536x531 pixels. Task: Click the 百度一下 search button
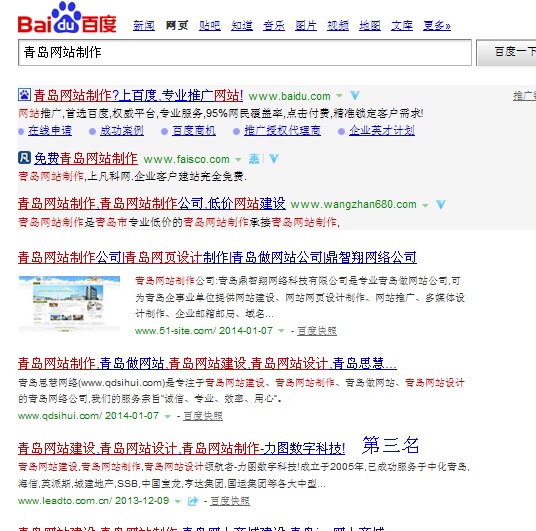pos(506,52)
